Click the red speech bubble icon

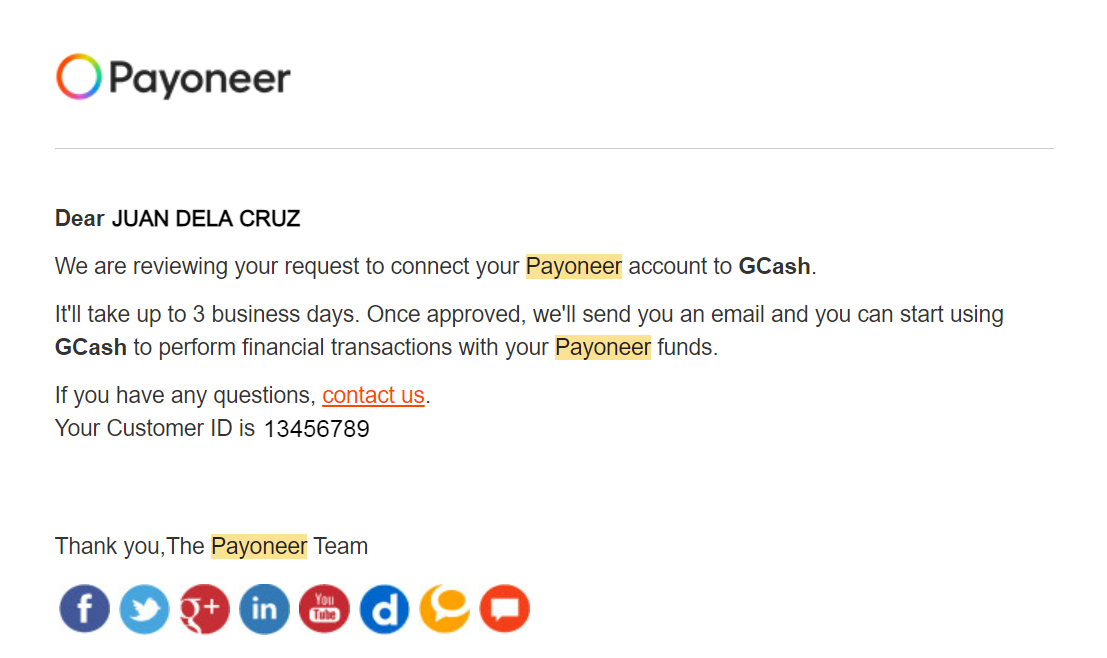click(x=505, y=609)
